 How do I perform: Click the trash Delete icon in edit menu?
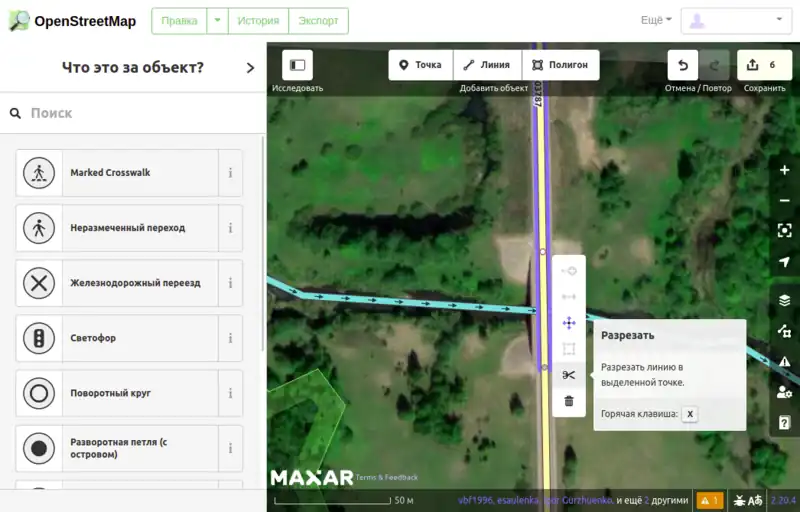569,401
